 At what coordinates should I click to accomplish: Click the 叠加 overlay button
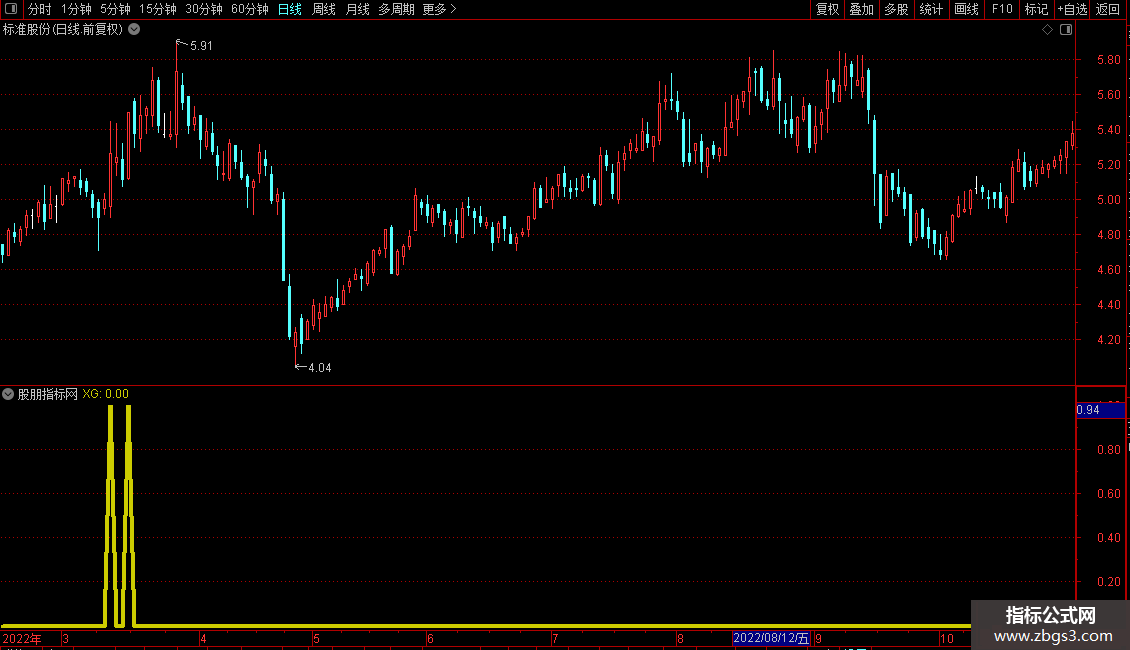[861, 9]
